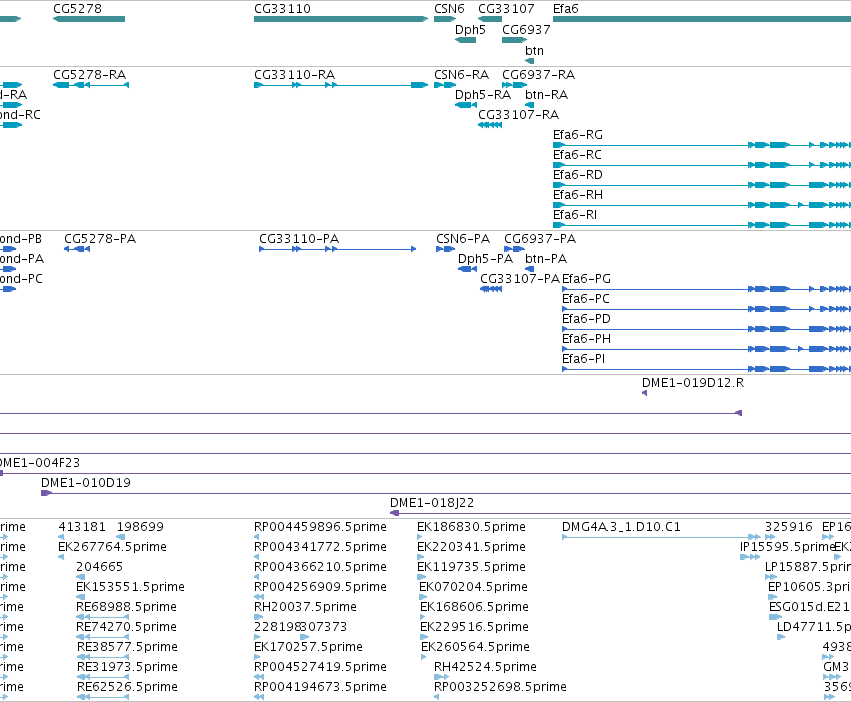Screen dimensions: 851x702
Task: Click EST RE62526.5prime
Action: tap(103, 697)
